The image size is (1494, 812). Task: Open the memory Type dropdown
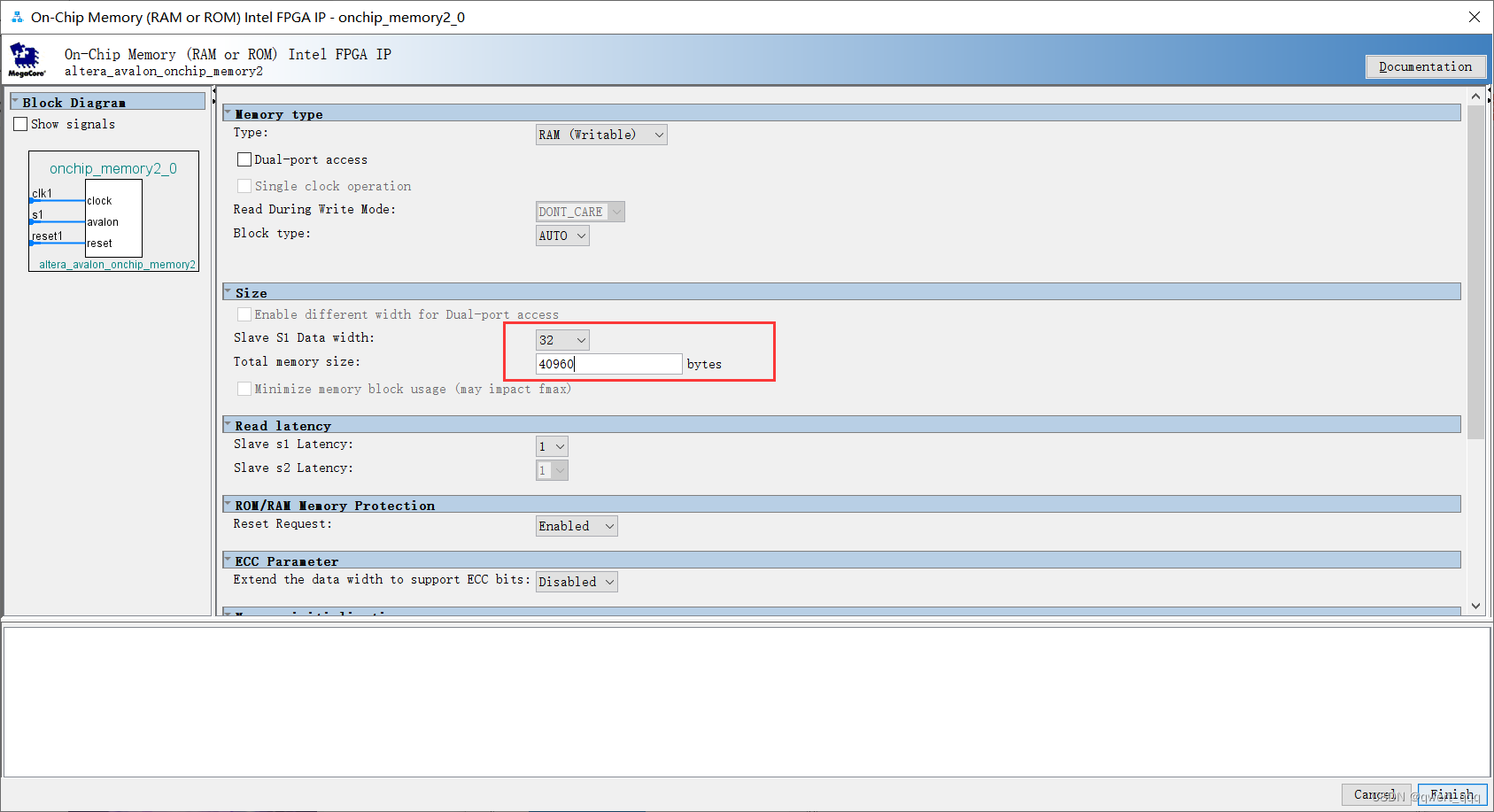(601, 135)
